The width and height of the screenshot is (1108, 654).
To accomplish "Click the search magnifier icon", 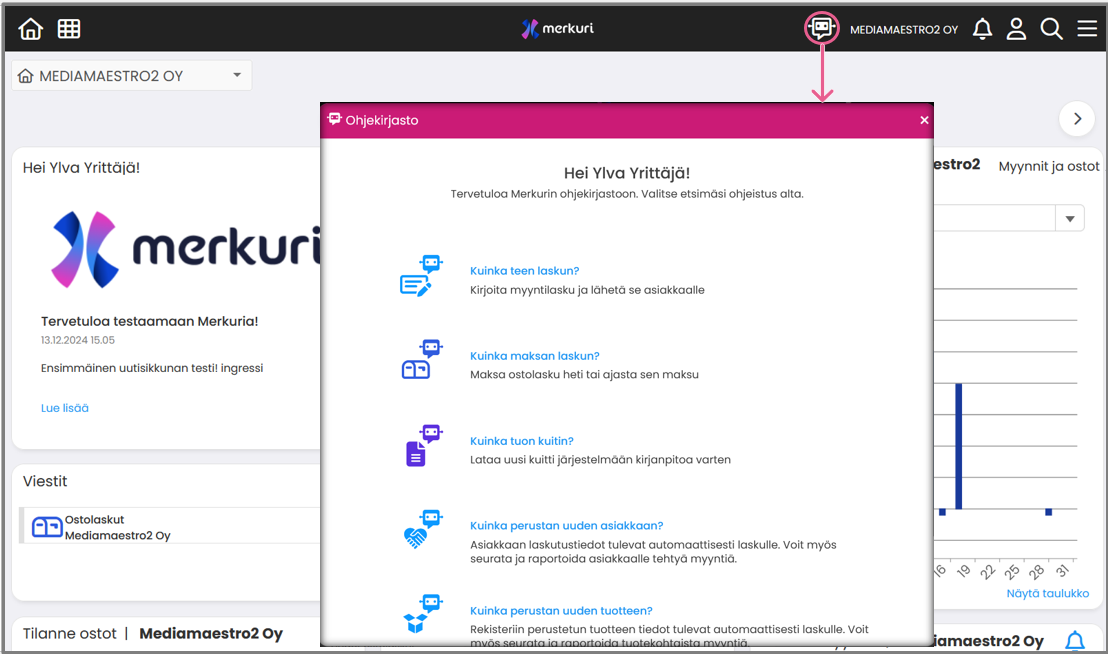I will click(1051, 29).
